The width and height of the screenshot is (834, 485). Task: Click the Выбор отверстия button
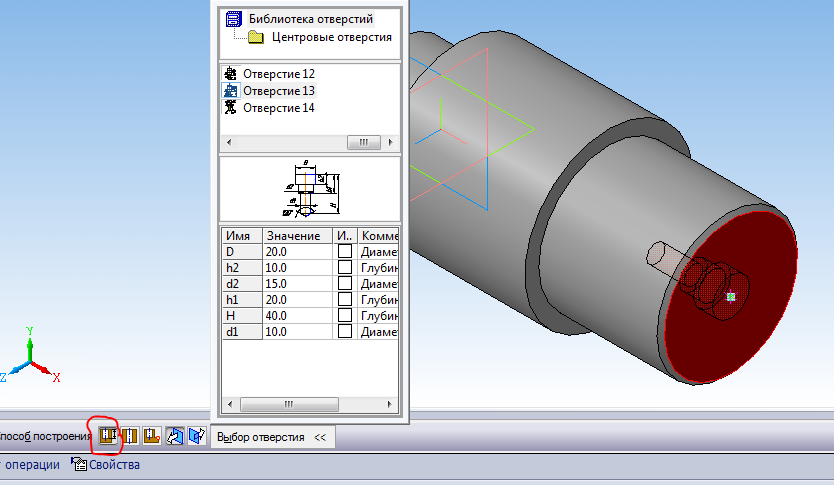coord(261,437)
